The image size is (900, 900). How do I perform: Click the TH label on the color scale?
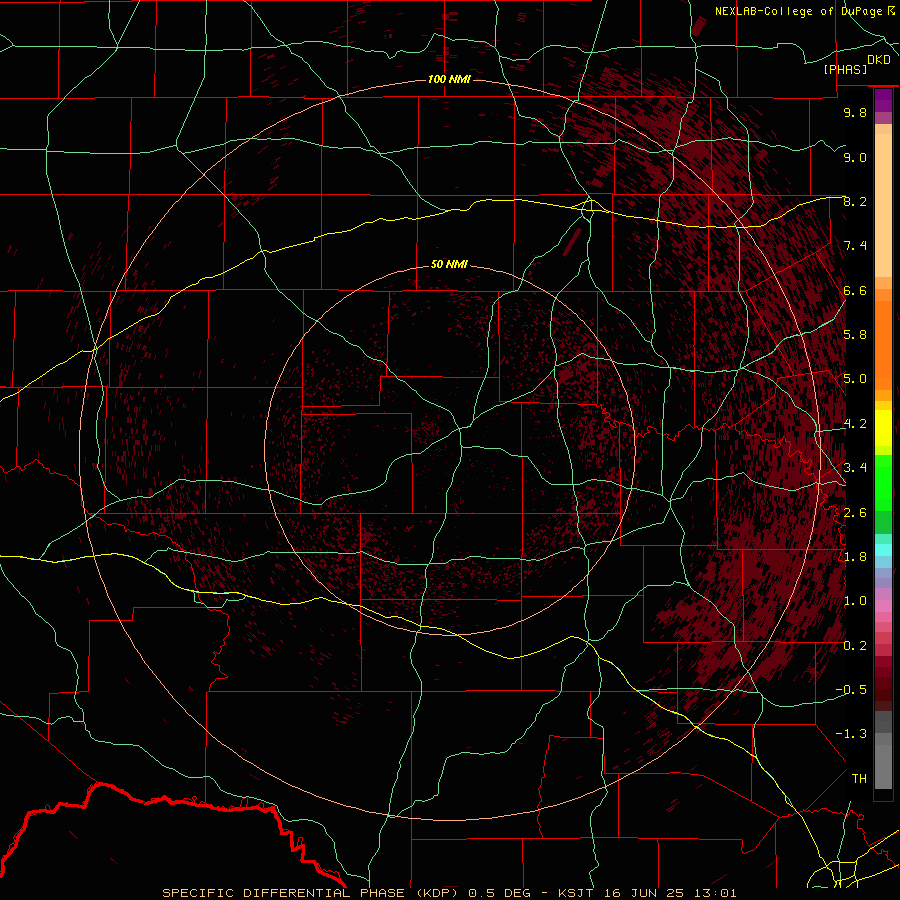(859, 779)
